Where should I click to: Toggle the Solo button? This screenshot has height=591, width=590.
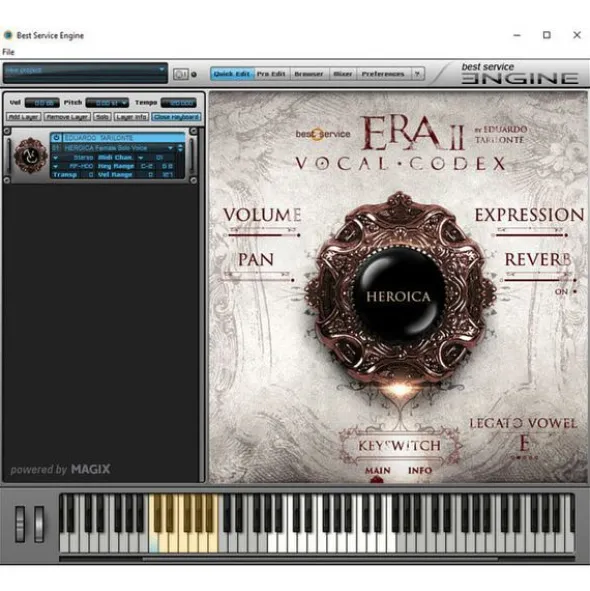[102, 117]
